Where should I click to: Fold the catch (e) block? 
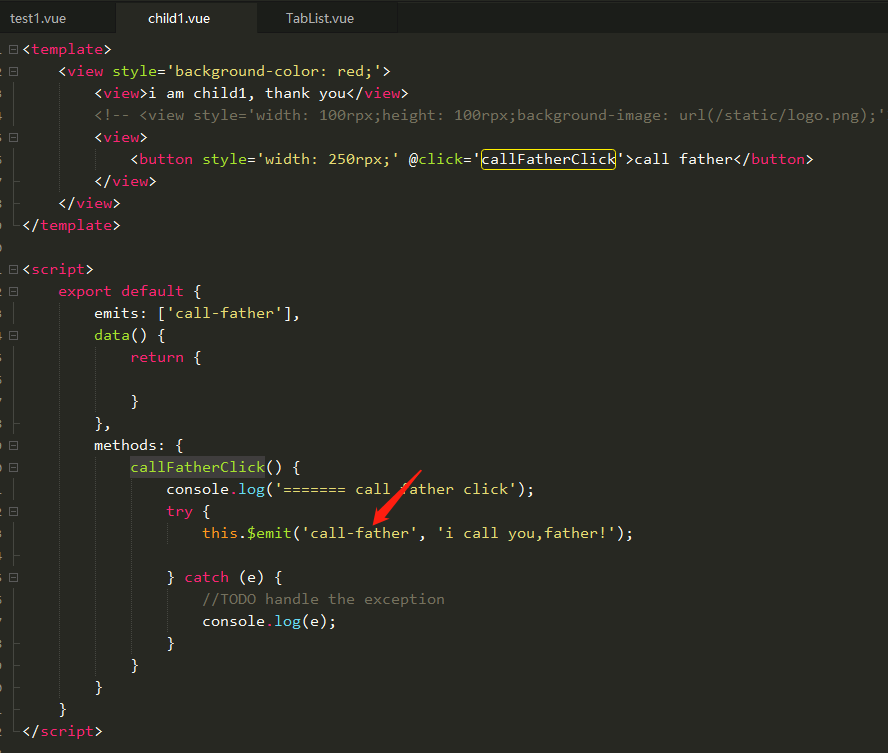pyautogui.click(x=14, y=577)
